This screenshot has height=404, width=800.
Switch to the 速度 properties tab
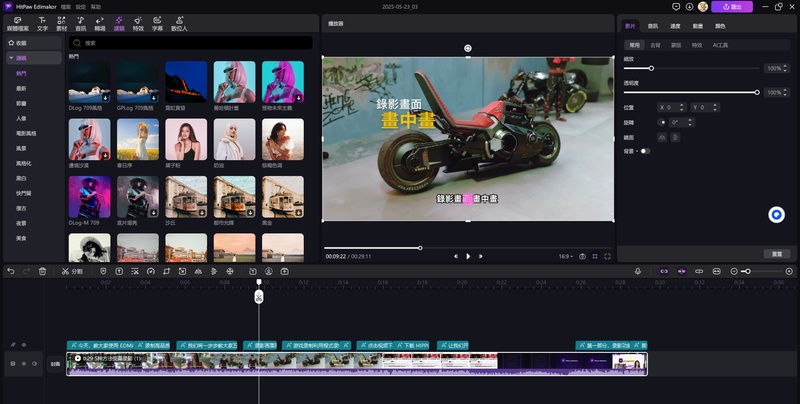pyautogui.click(x=675, y=26)
